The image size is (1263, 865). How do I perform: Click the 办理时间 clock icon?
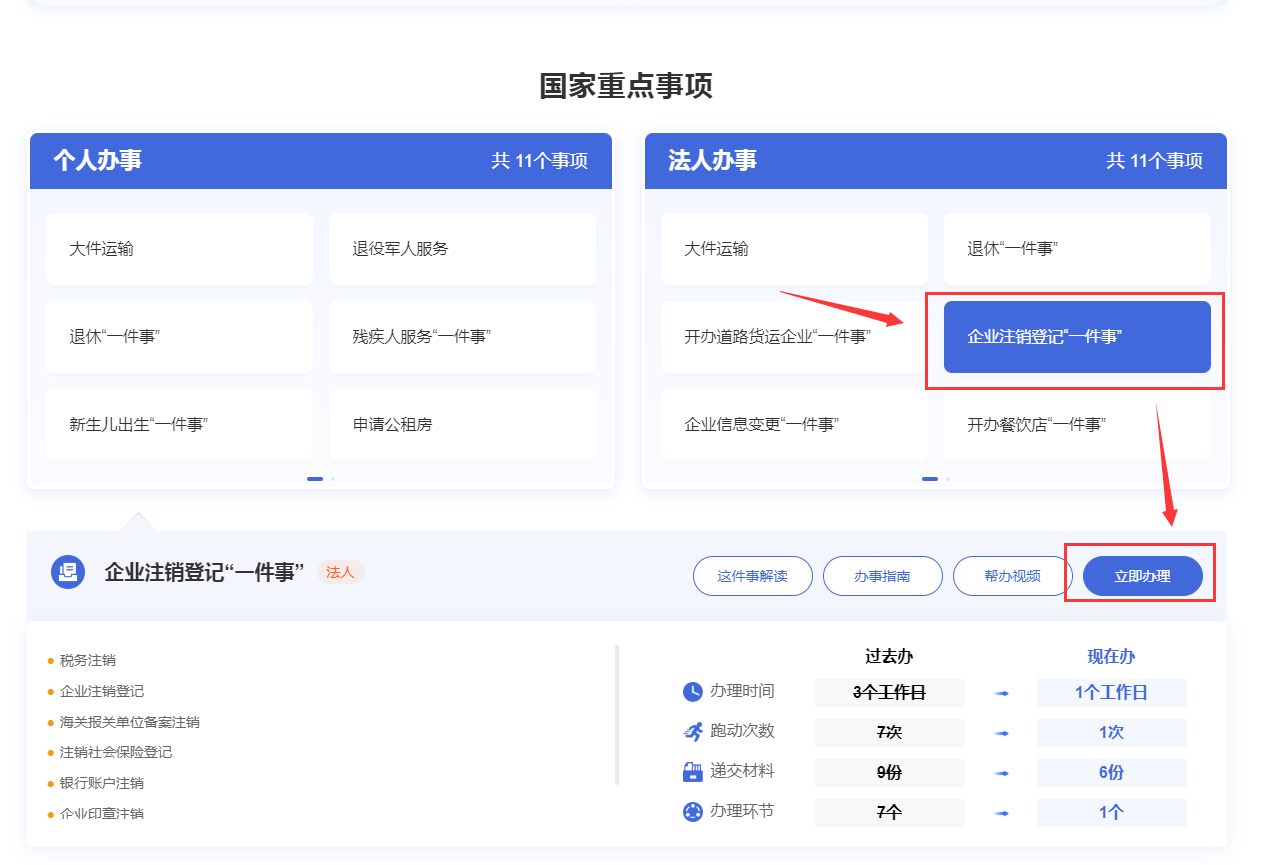(x=693, y=692)
